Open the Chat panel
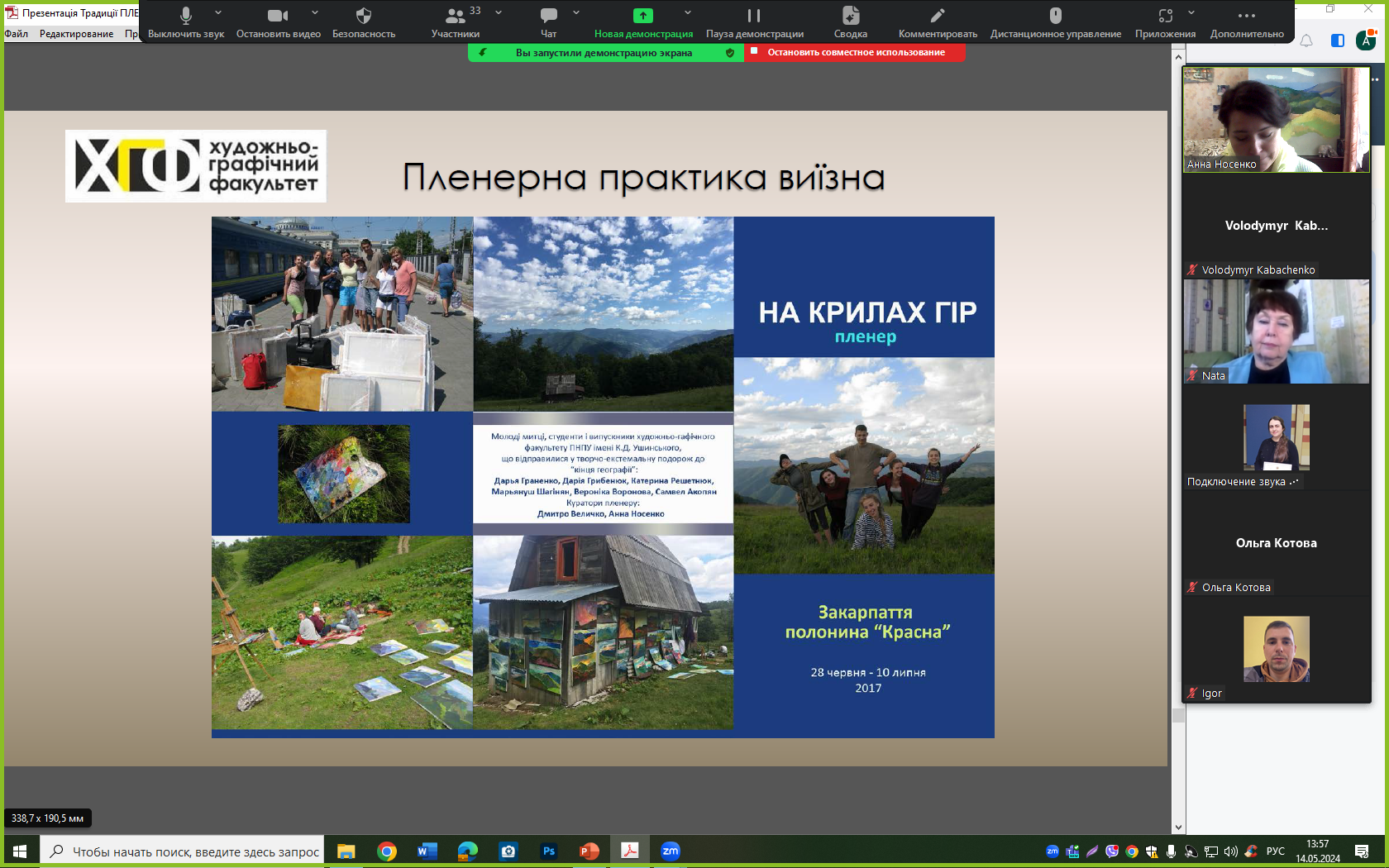This screenshot has width=1389, height=868. pyautogui.click(x=548, y=17)
